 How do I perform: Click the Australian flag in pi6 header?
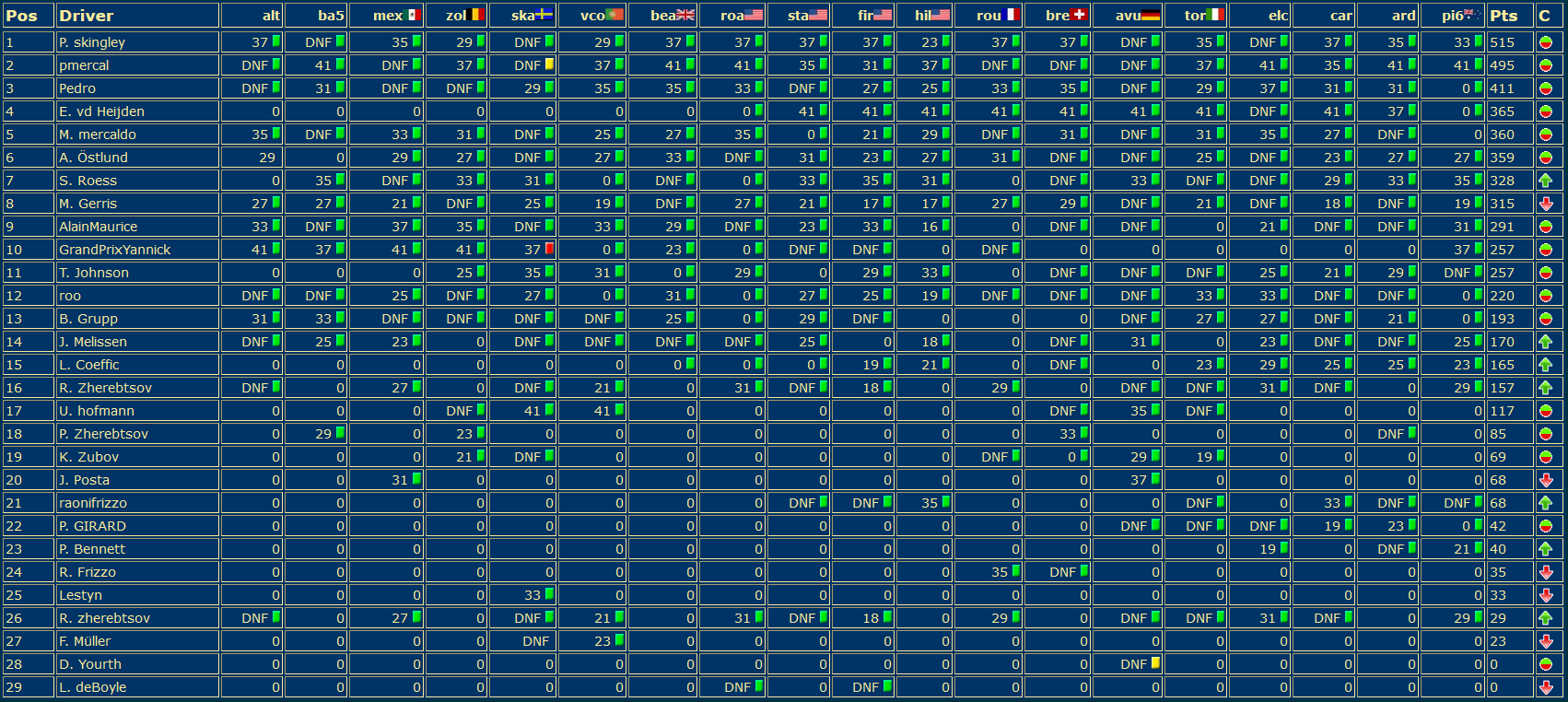pos(1472,15)
